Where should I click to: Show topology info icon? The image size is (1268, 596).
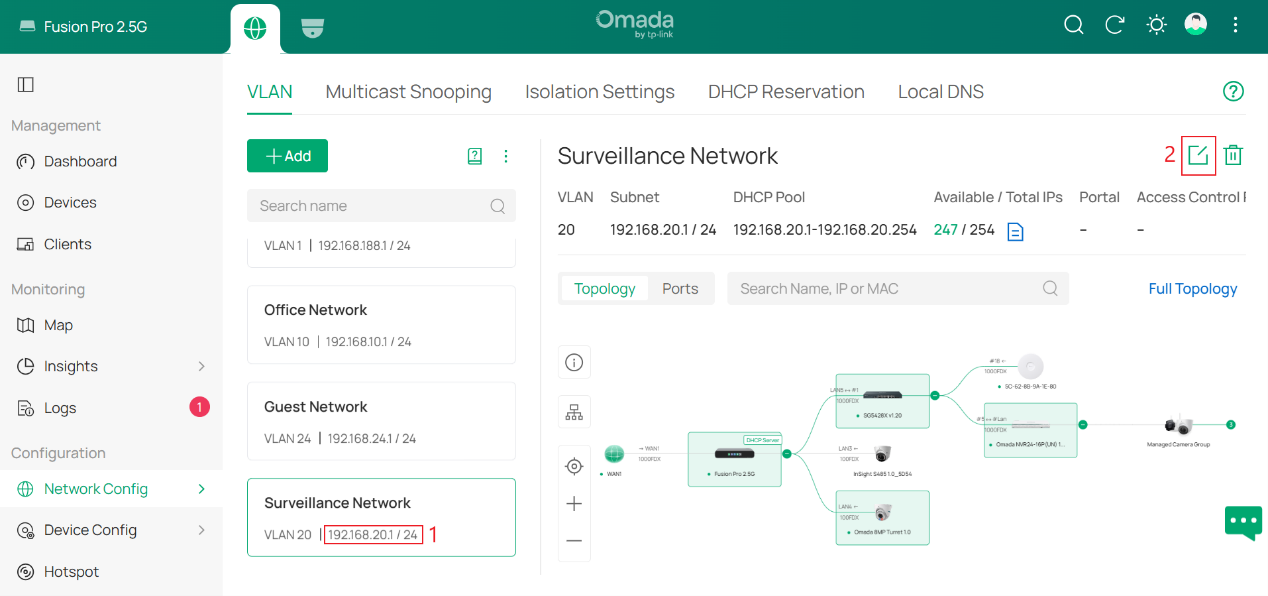click(574, 362)
